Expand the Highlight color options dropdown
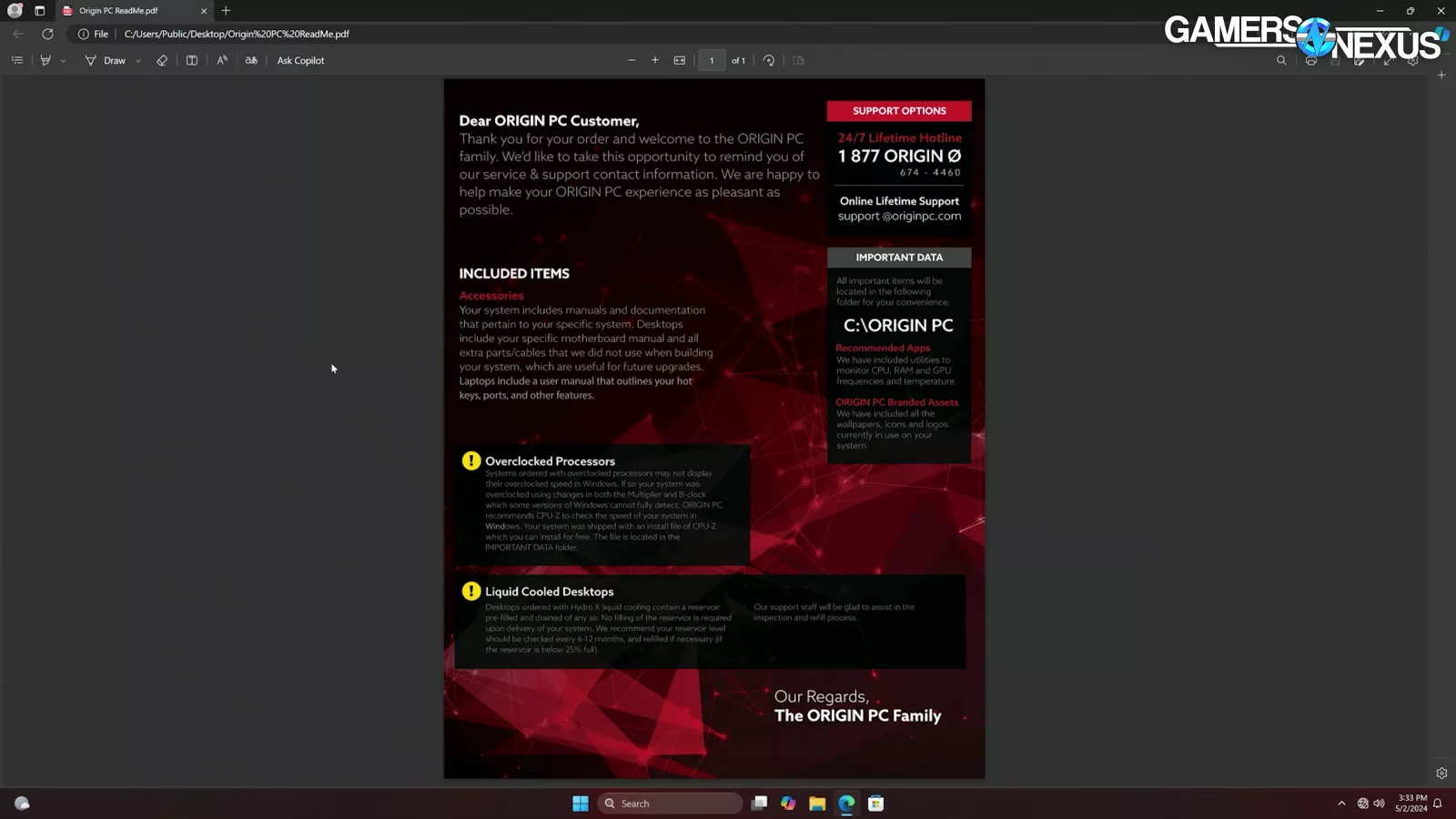Image resolution: width=1456 pixels, height=819 pixels. [63, 61]
